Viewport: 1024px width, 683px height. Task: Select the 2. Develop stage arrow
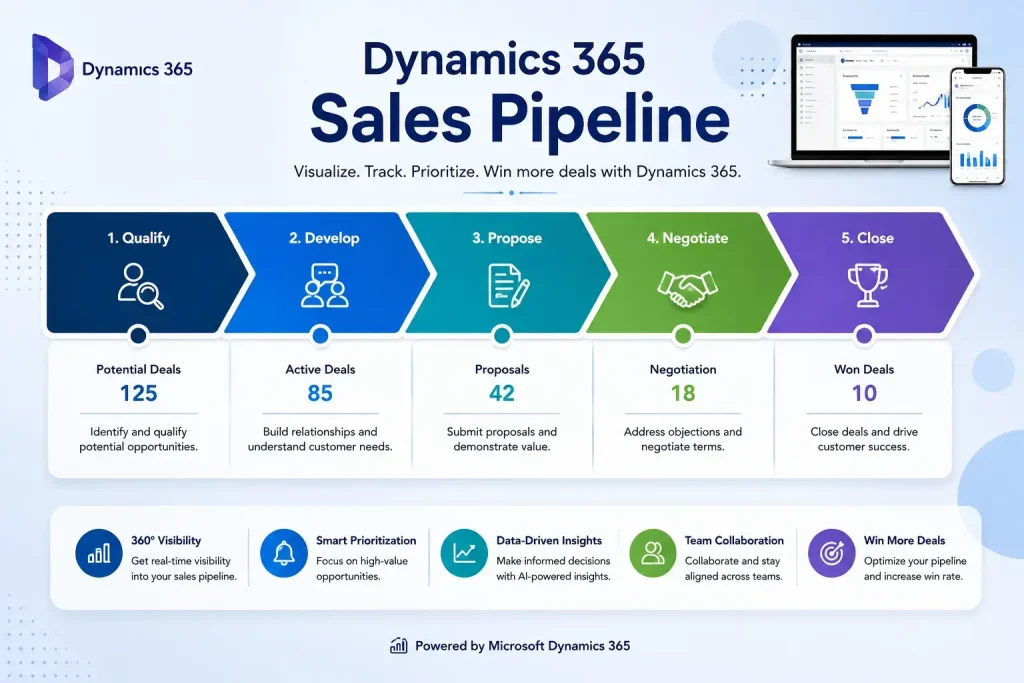[x=327, y=272]
